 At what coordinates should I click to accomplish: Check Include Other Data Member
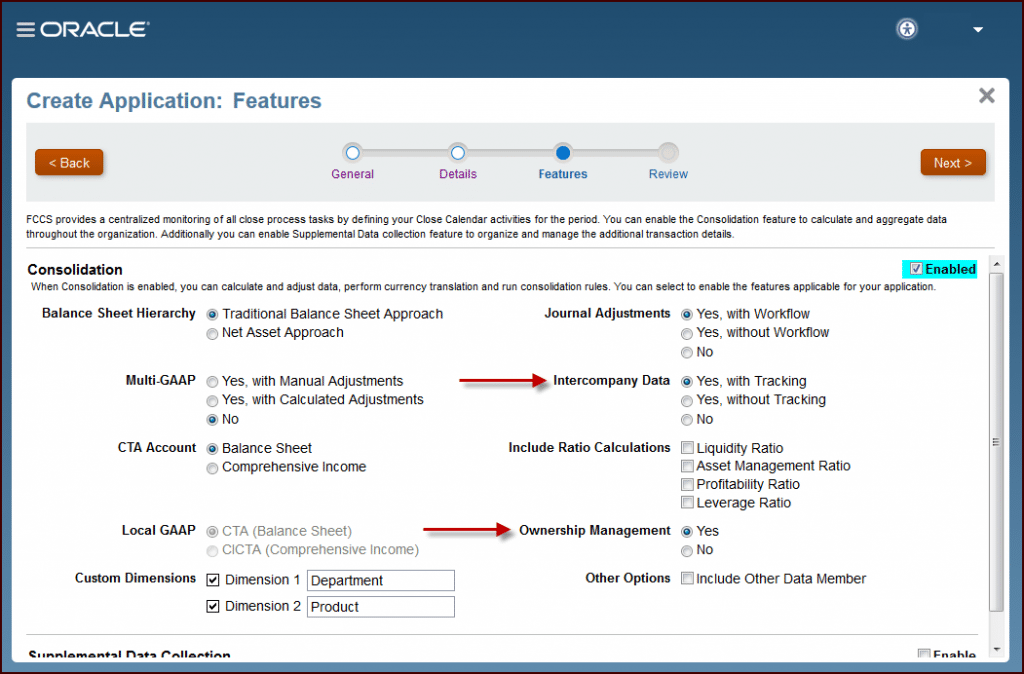687,579
